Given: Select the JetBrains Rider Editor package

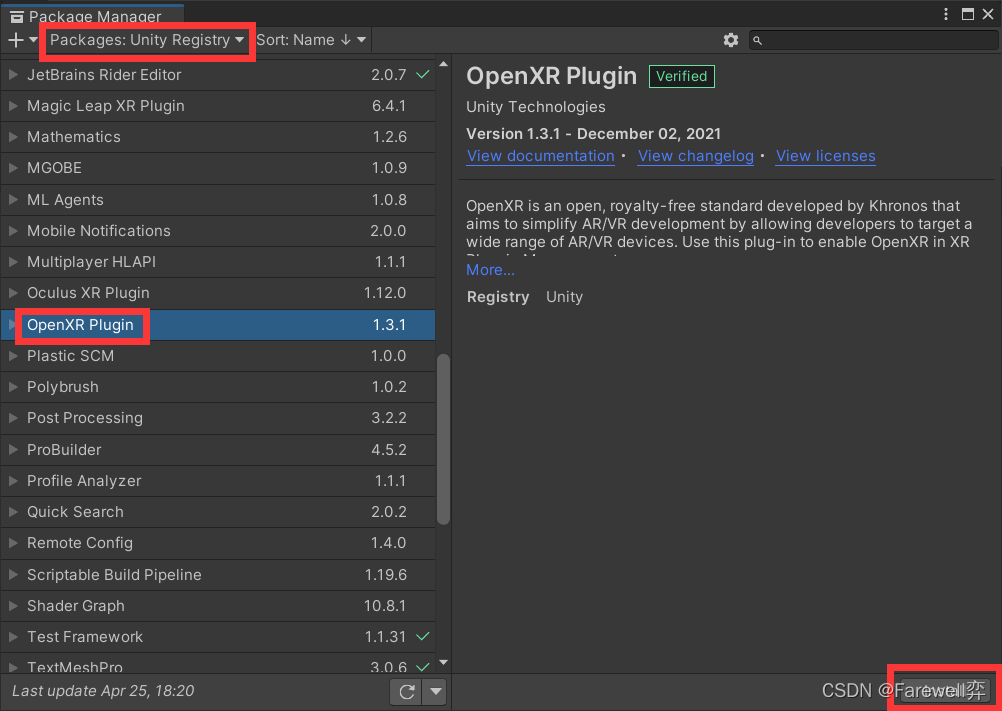Looking at the screenshot, I should point(217,75).
